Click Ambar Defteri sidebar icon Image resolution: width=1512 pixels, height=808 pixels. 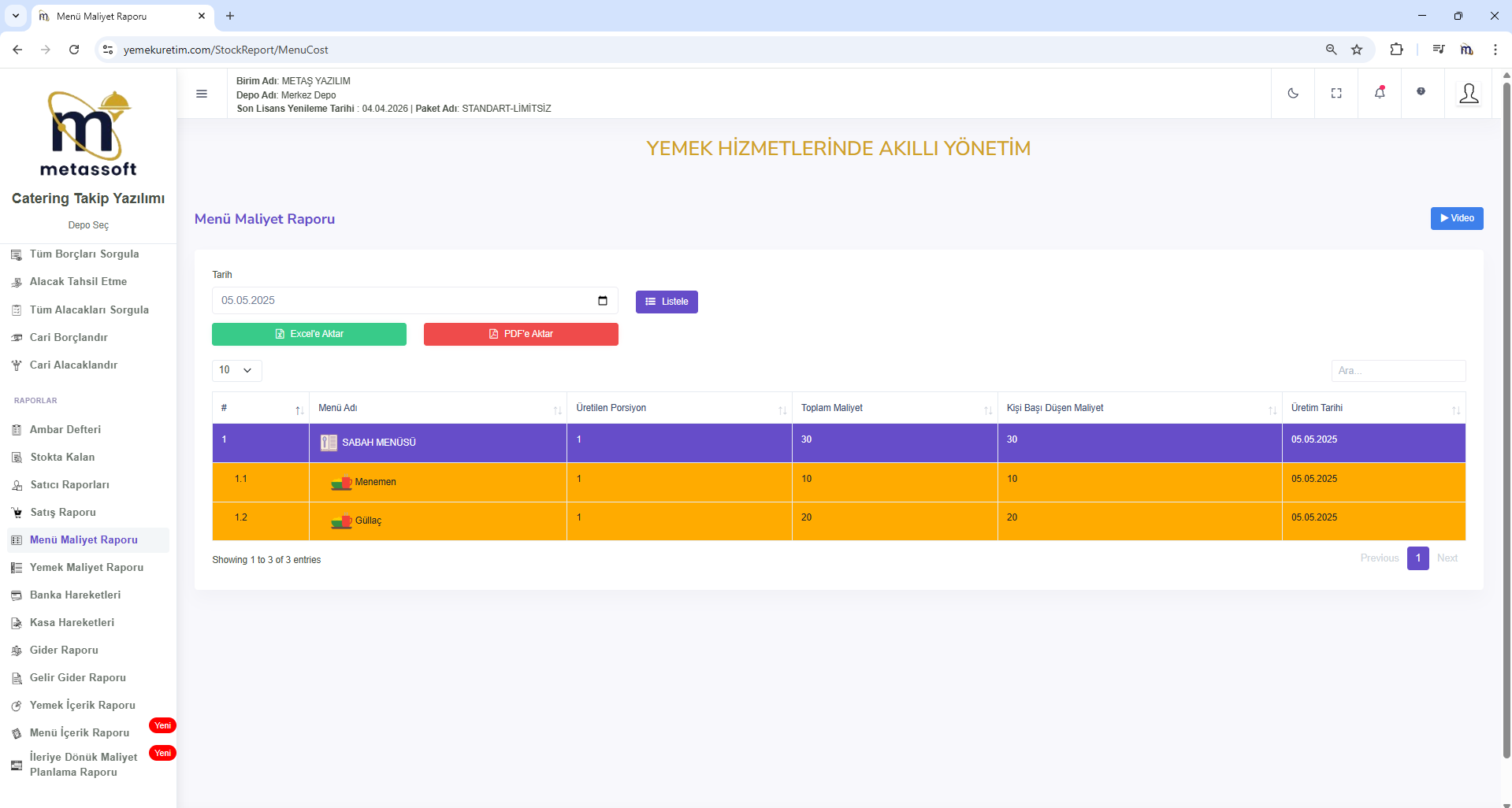(x=17, y=430)
